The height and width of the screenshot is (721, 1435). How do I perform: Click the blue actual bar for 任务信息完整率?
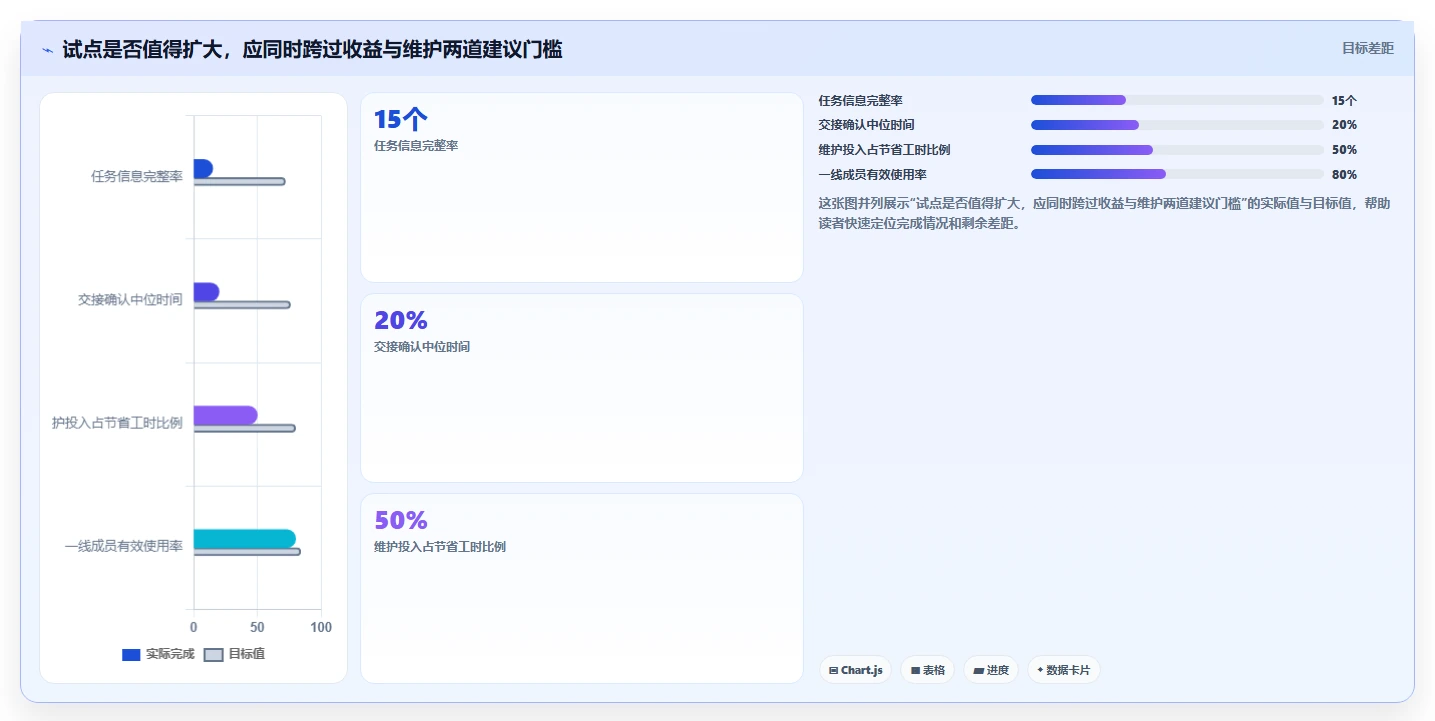(x=203, y=168)
